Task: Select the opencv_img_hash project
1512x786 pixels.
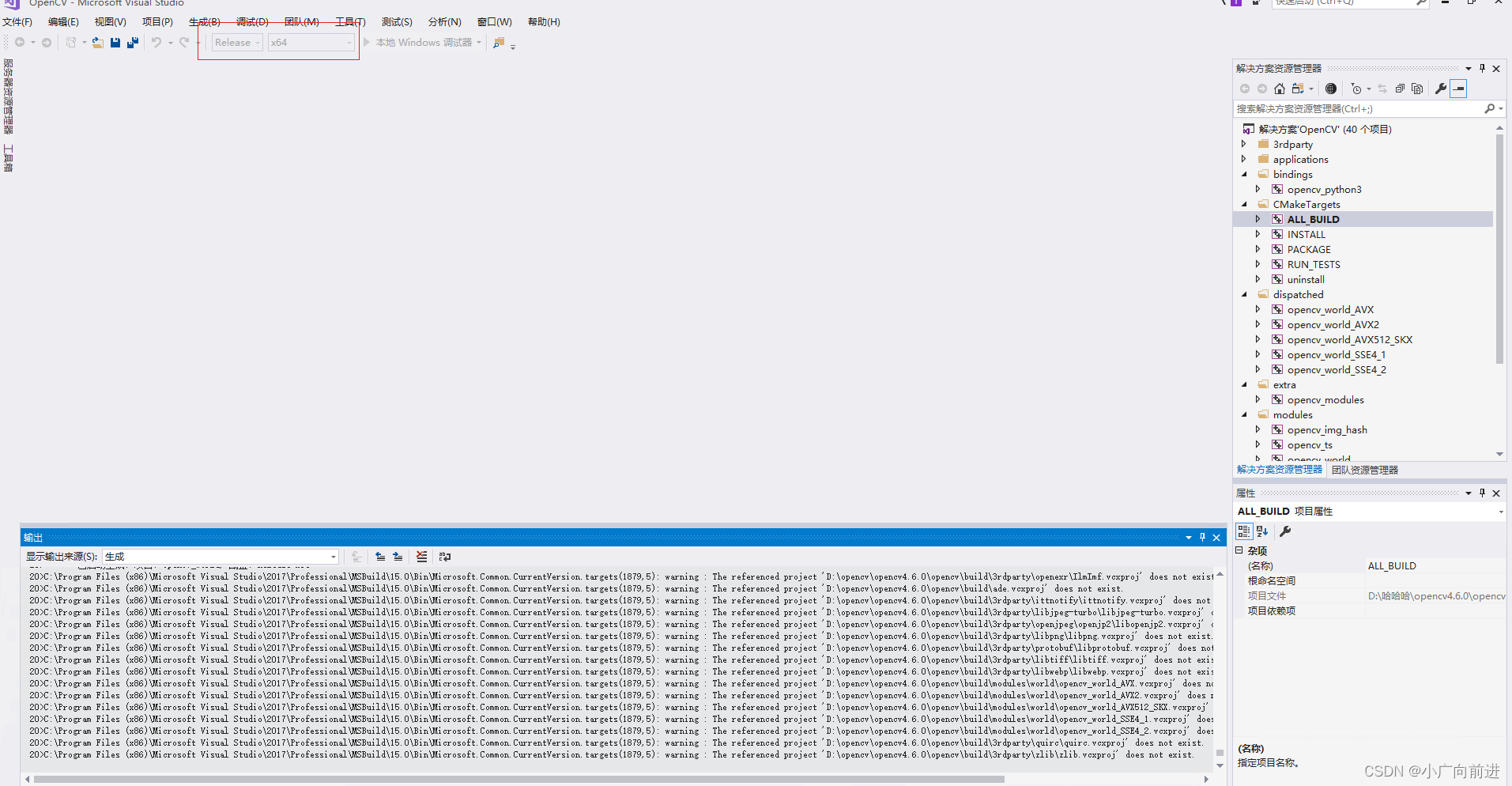Action: pyautogui.click(x=1327, y=429)
